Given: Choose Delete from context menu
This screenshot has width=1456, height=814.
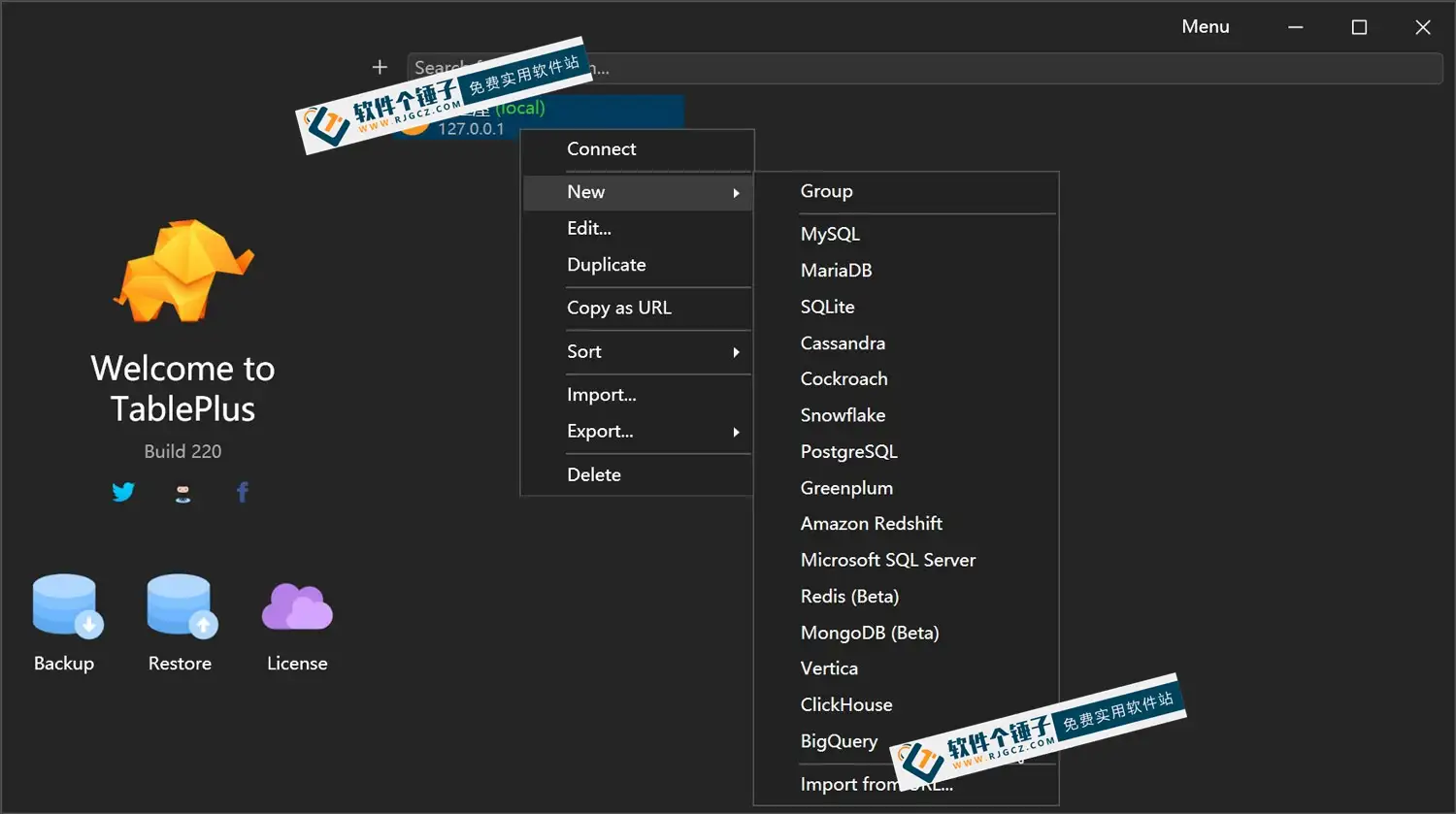Looking at the screenshot, I should coord(637,475).
